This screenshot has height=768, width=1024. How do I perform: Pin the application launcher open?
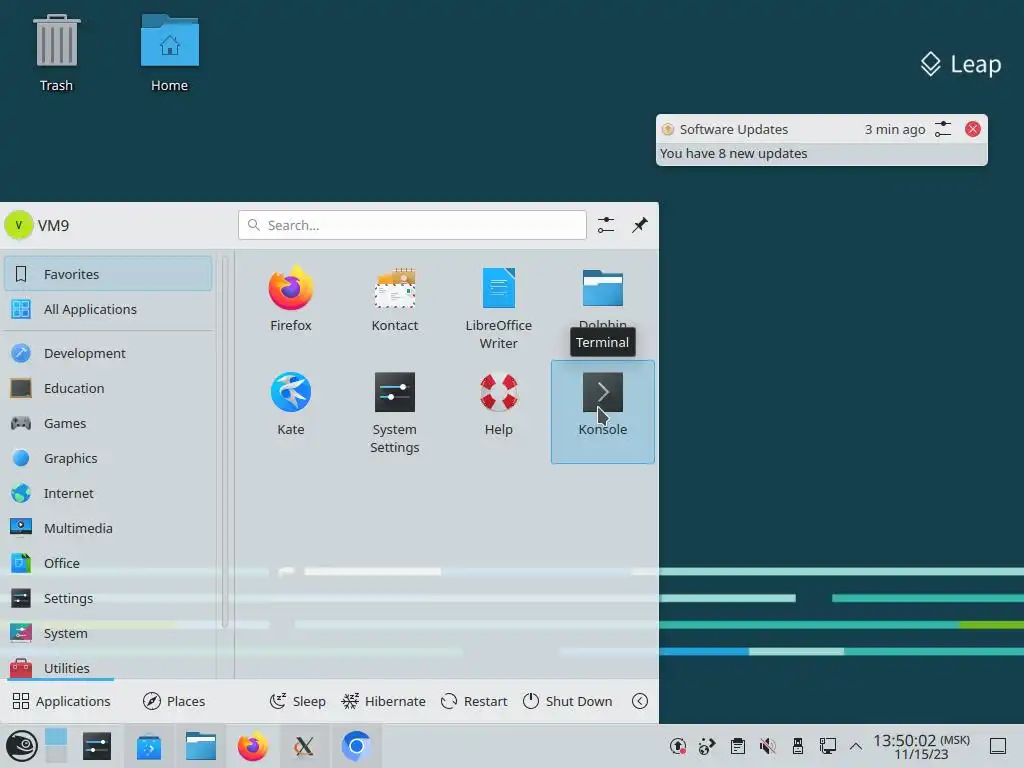coord(639,225)
